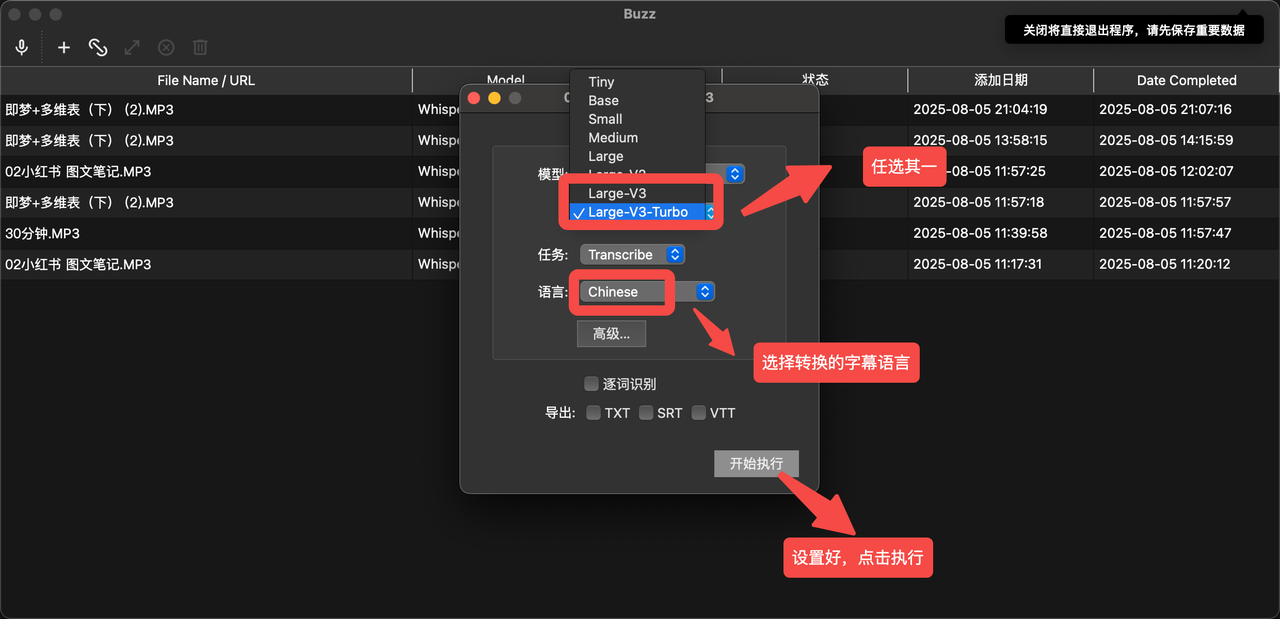Click the 高级... button
The height and width of the screenshot is (619, 1280).
click(x=611, y=334)
